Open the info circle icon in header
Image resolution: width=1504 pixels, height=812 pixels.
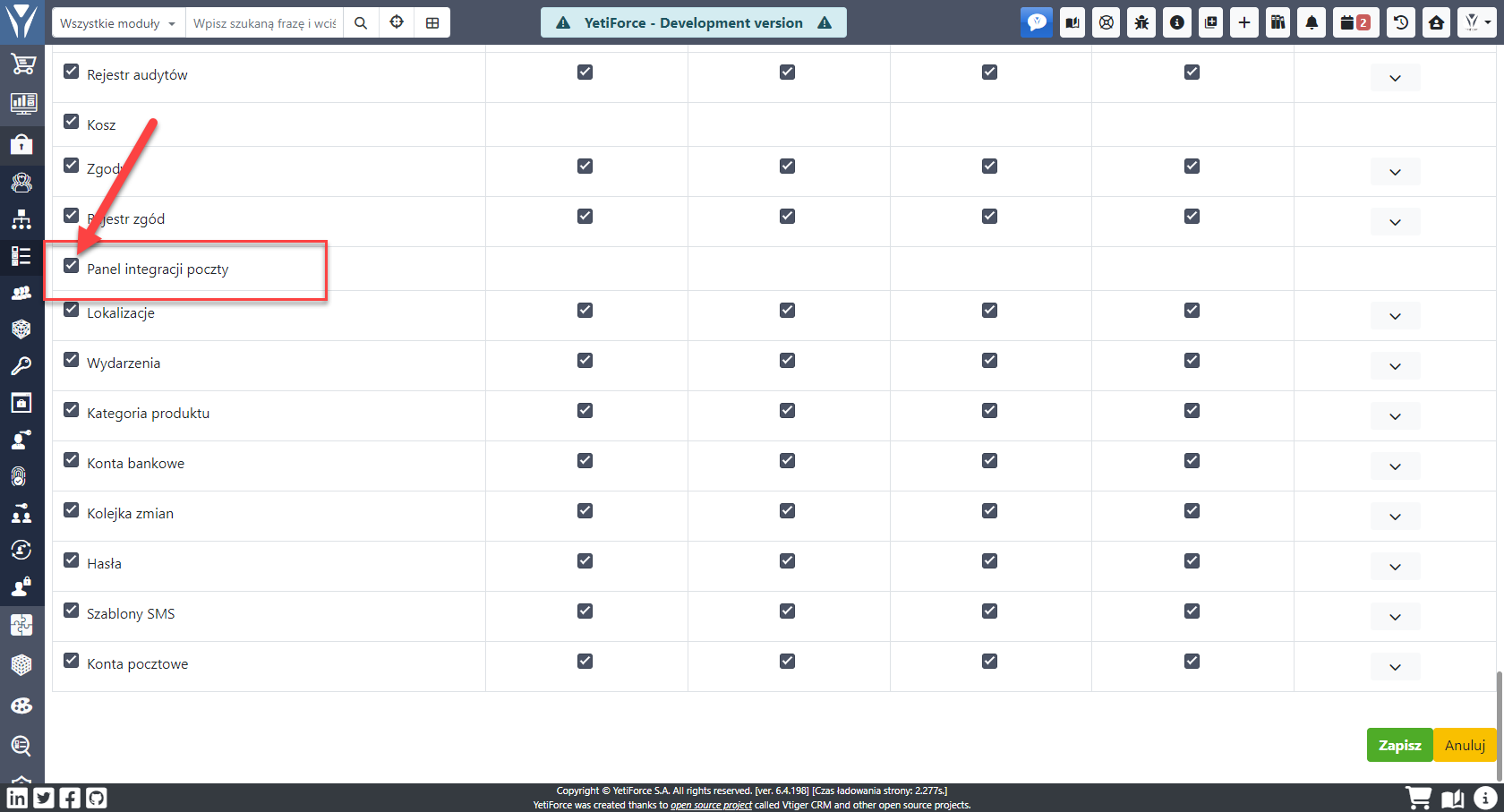point(1176,22)
